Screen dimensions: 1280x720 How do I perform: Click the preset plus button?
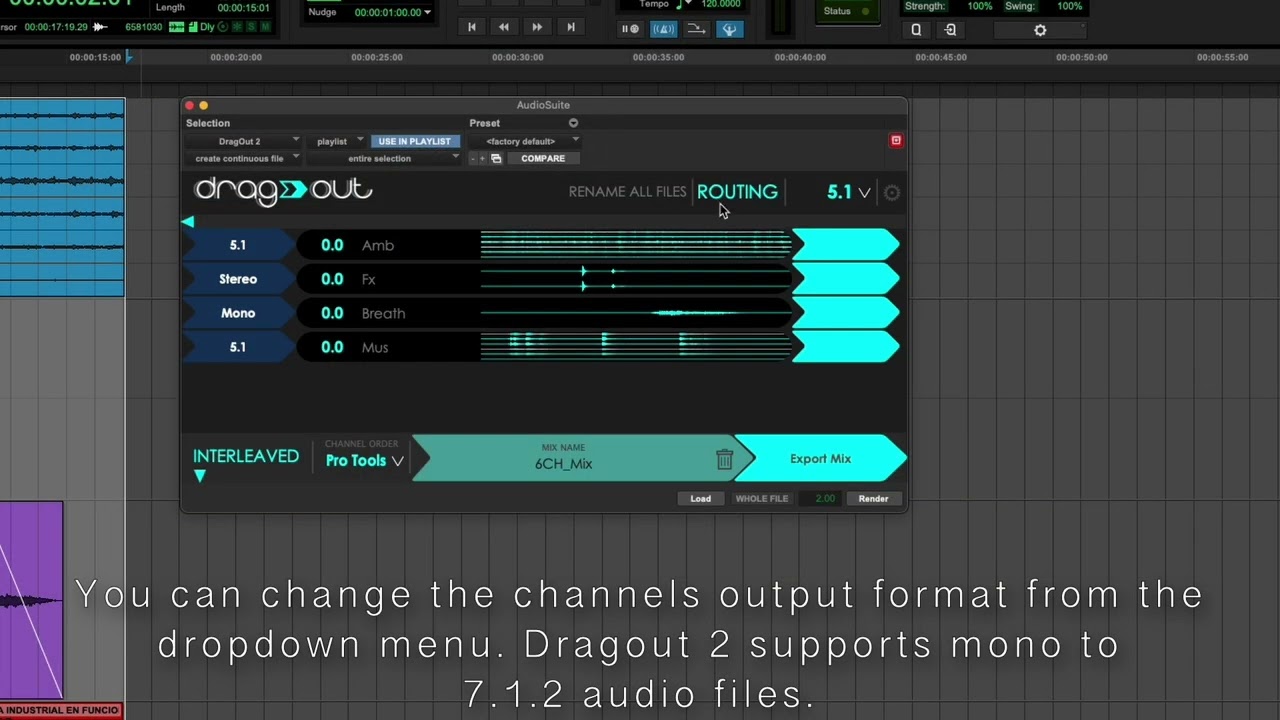pyautogui.click(x=483, y=159)
